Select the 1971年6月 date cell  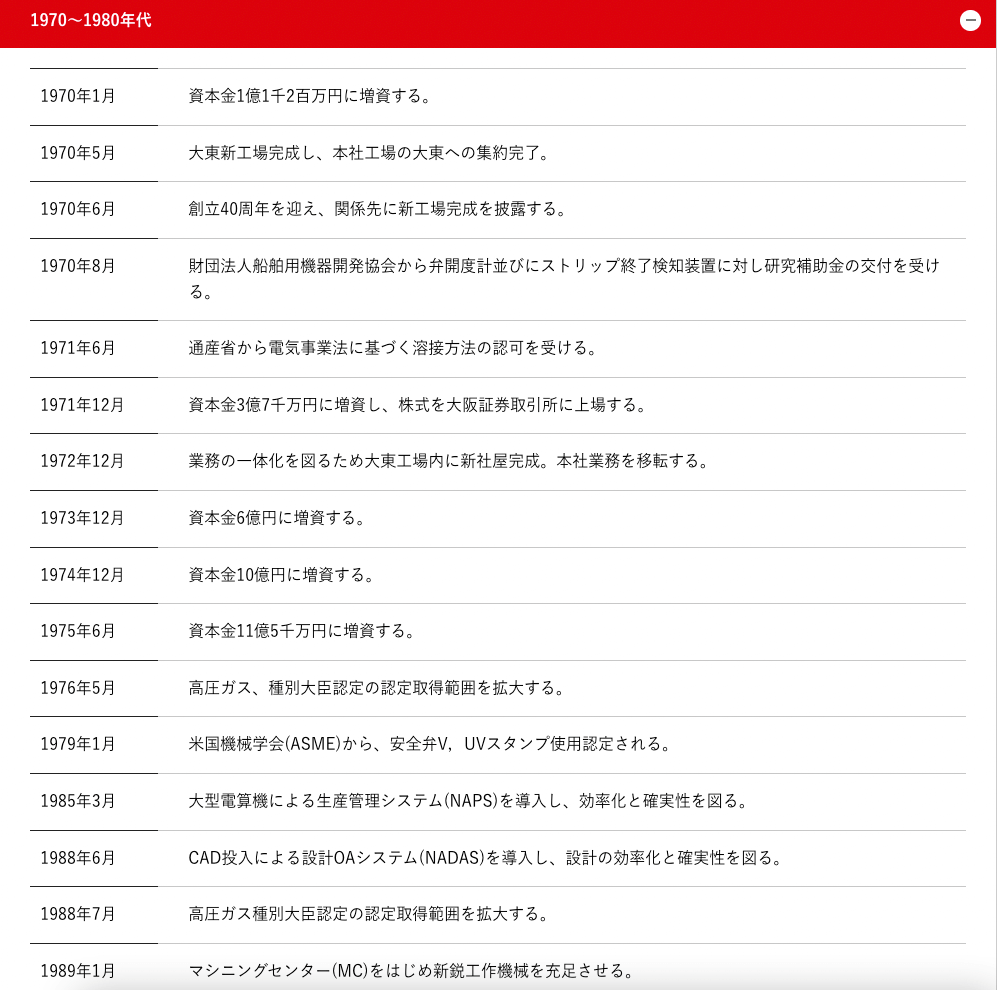[78, 349]
